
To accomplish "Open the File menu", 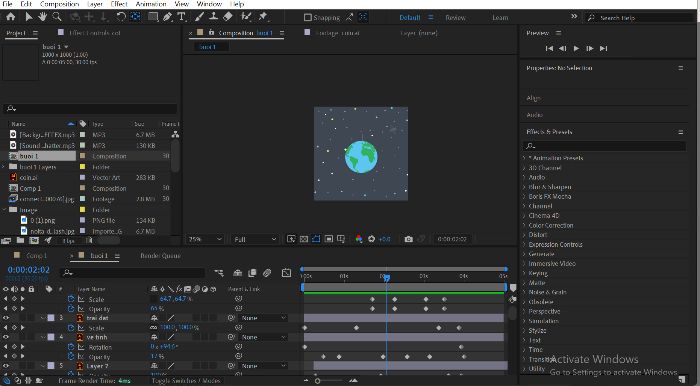I will click(x=7, y=4).
